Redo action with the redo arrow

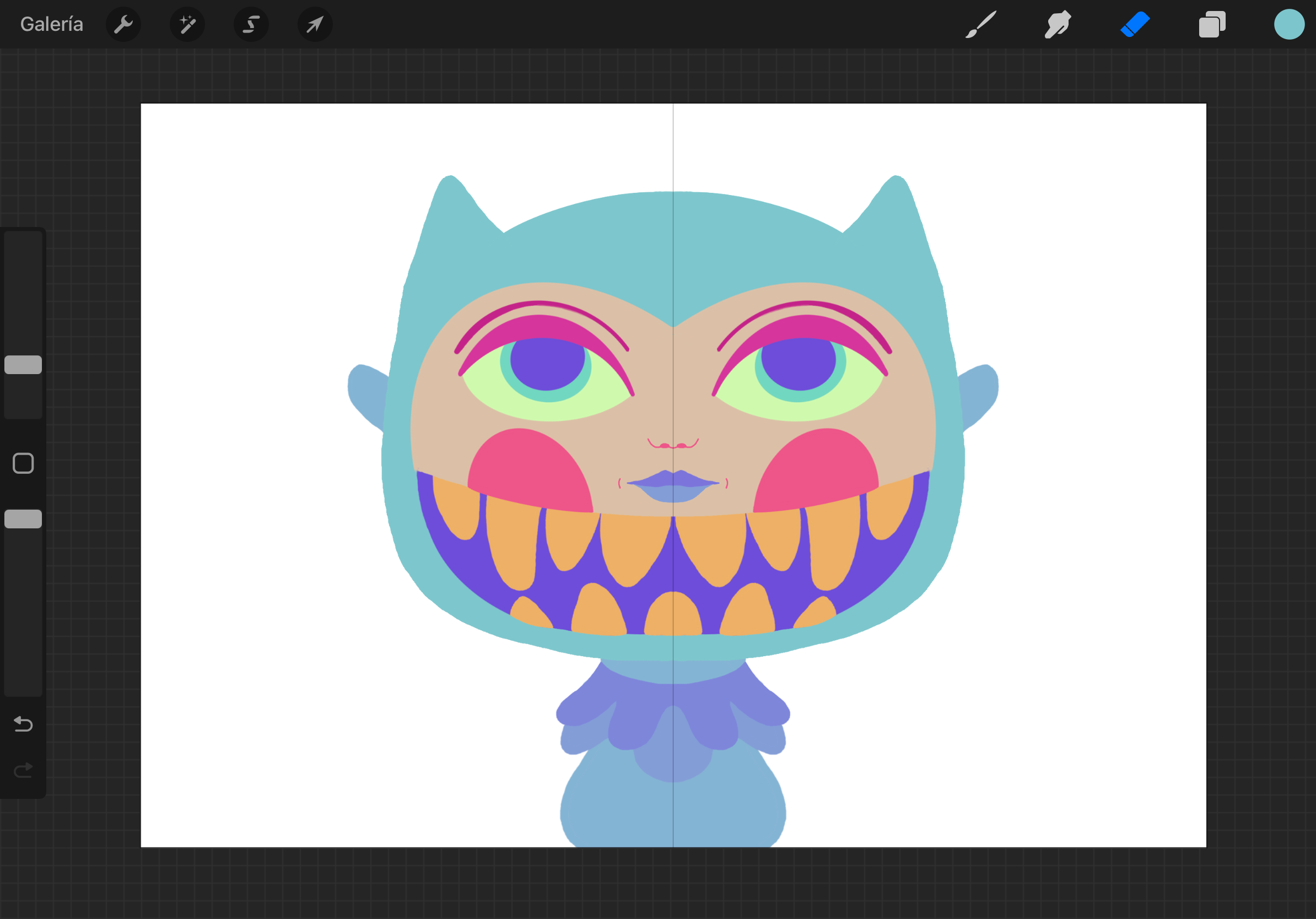(x=23, y=770)
